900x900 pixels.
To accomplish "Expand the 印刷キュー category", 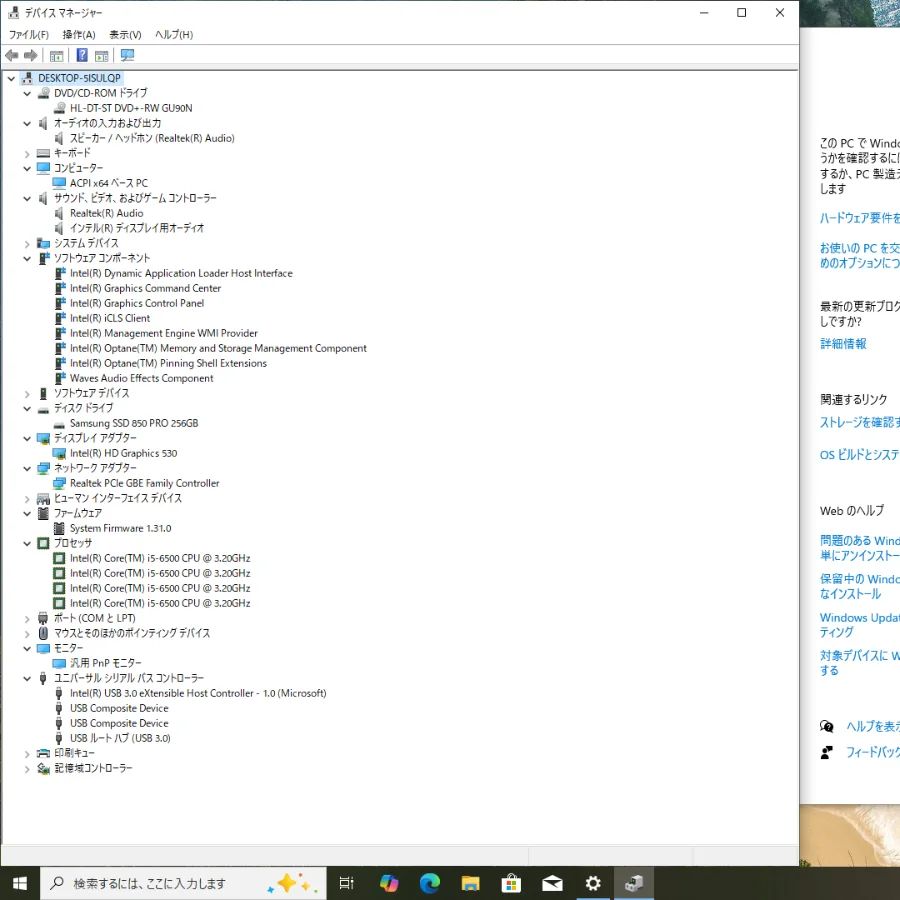I will 27,753.
